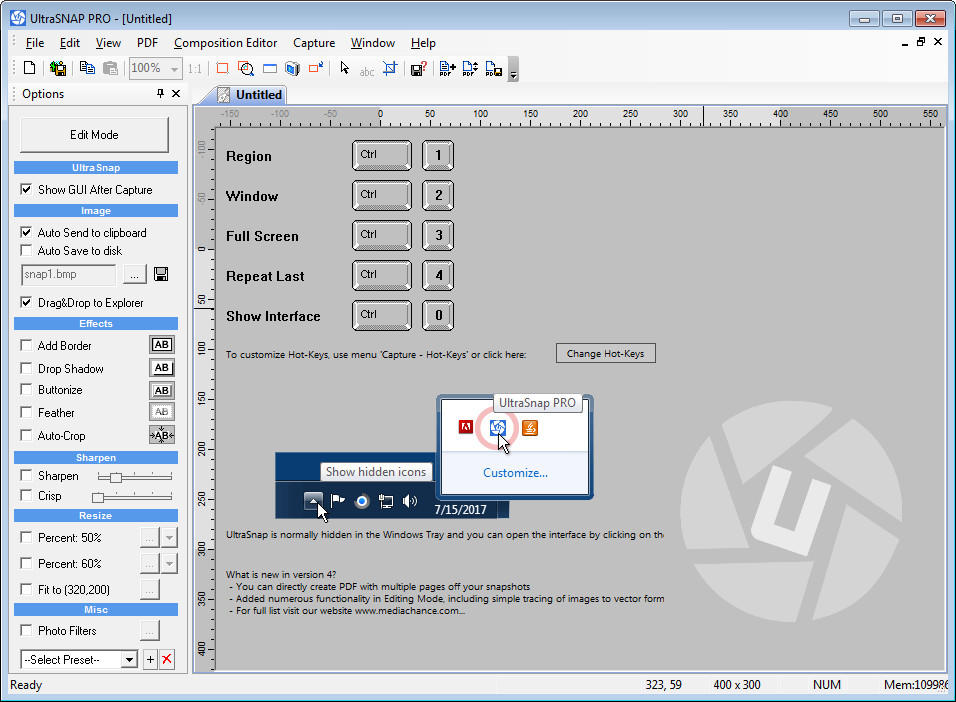Screen dimensions: 956x702
Task: Open the Capture menu
Action: point(313,43)
